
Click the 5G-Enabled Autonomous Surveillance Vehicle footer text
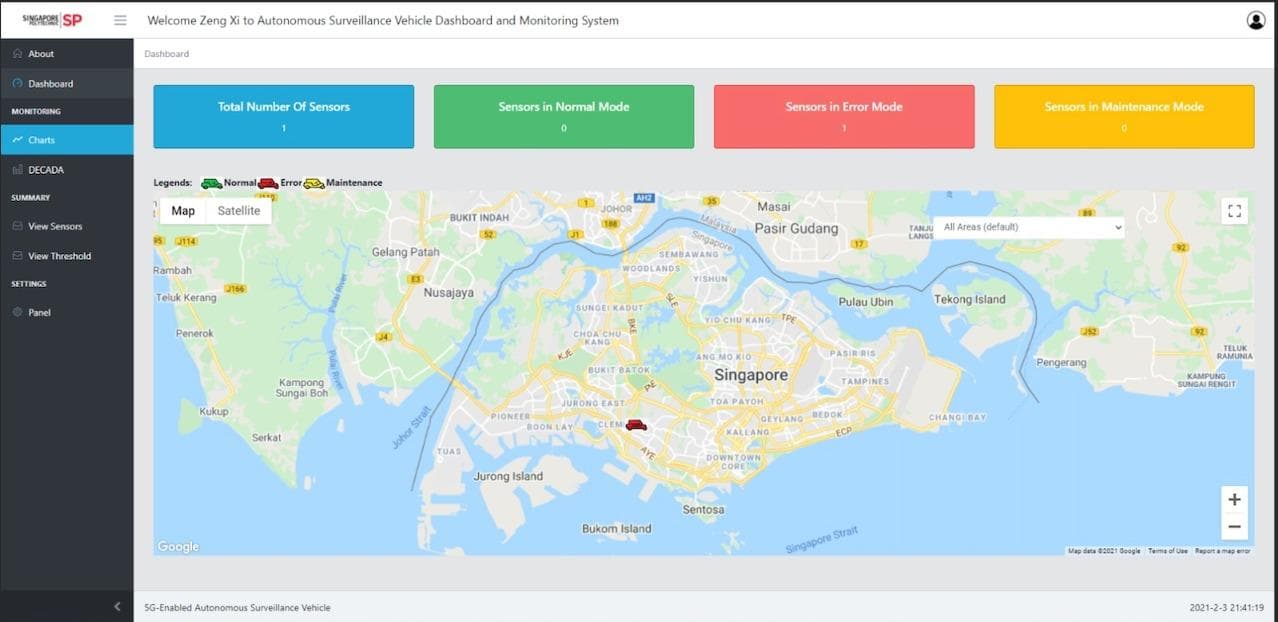coord(237,607)
